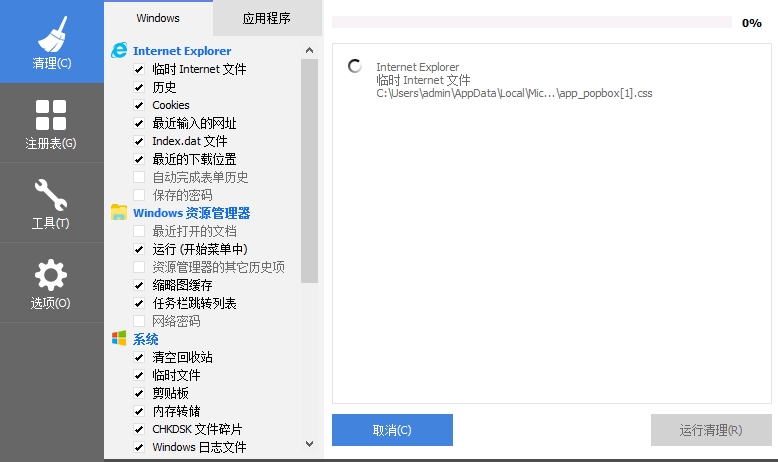The height and width of the screenshot is (462, 778).
Task: Click the 系统 Windows logo icon
Action: pyautogui.click(x=119, y=339)
